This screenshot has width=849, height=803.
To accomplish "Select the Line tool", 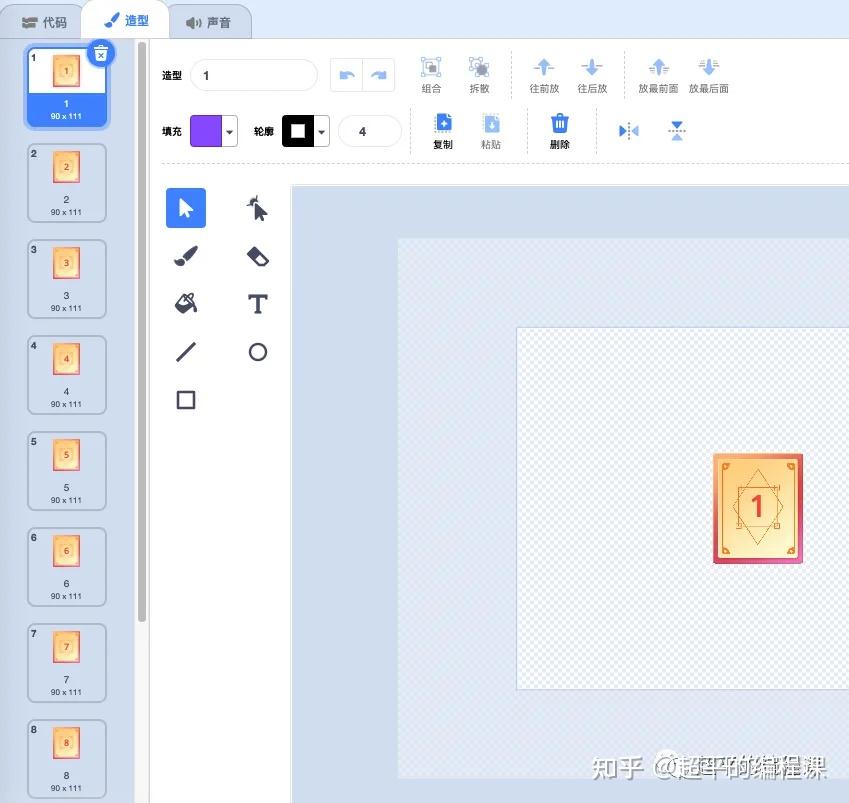I will click(185, 351).
